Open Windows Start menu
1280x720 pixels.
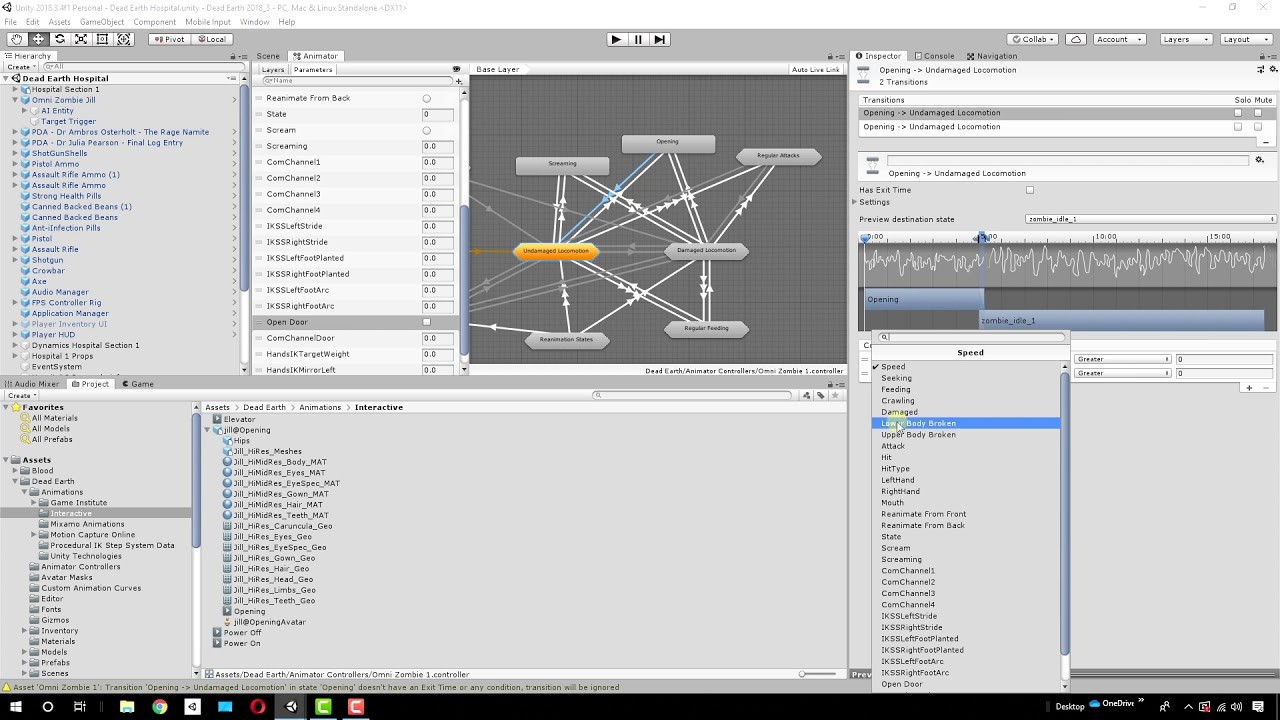[16, 707]
